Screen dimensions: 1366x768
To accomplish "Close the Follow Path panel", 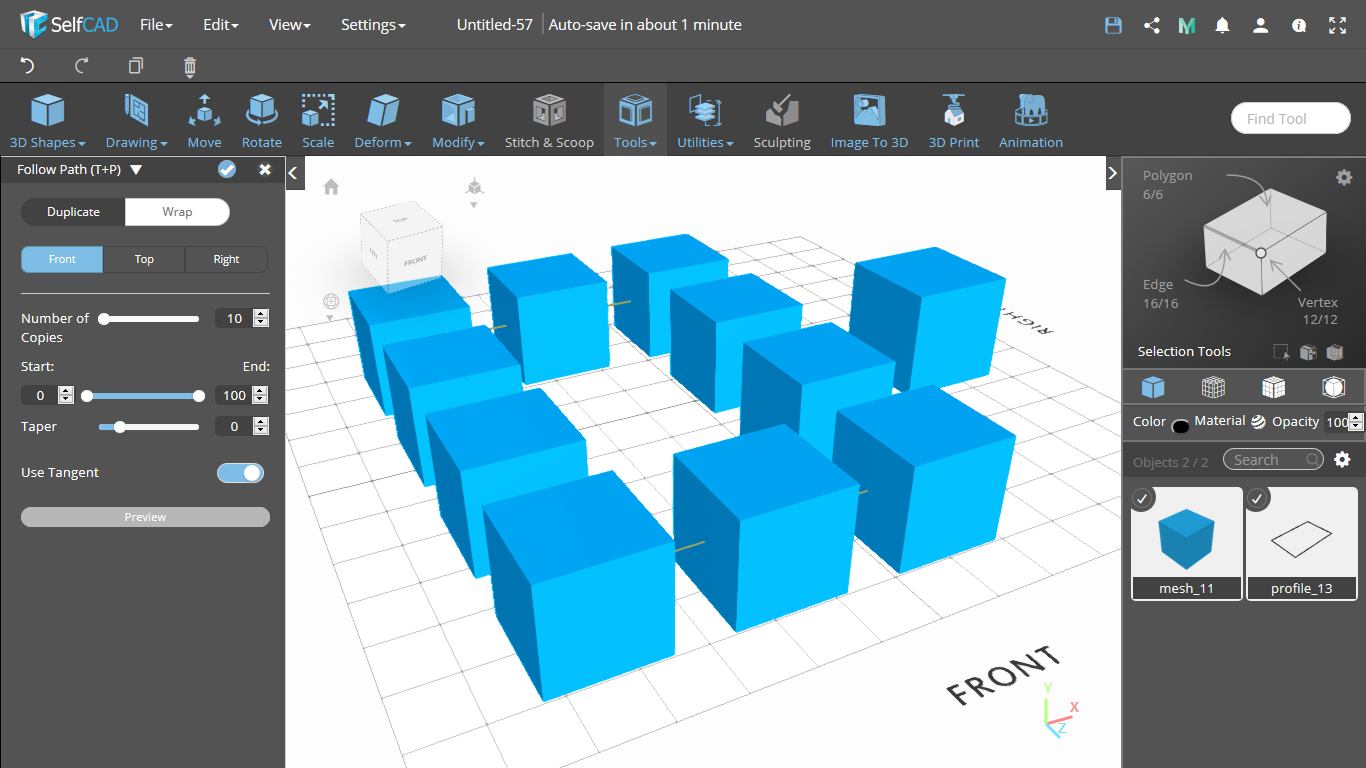I will [x=265, y=169].
